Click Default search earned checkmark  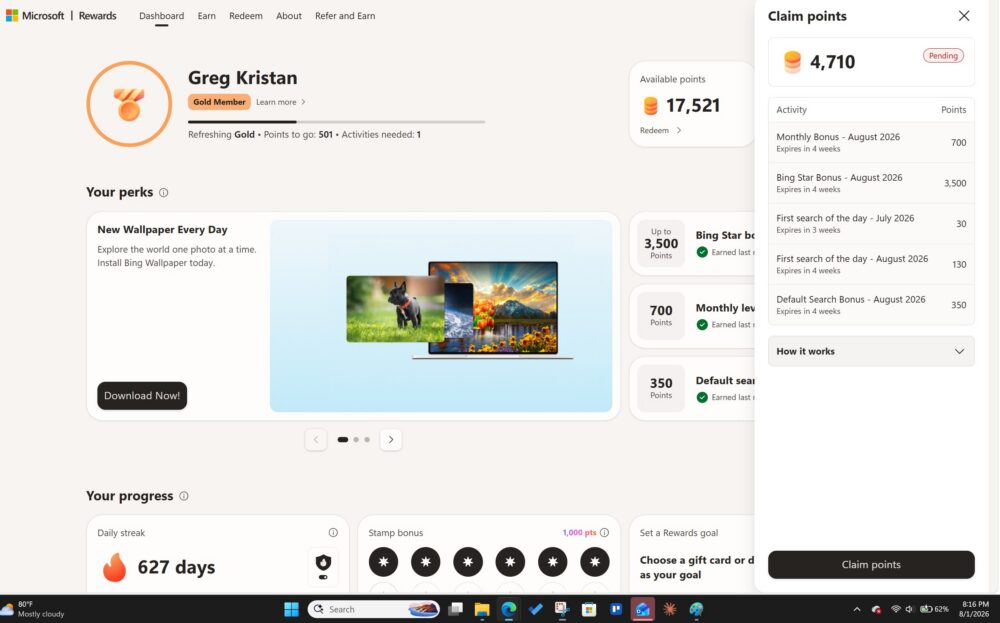point(702,397)
